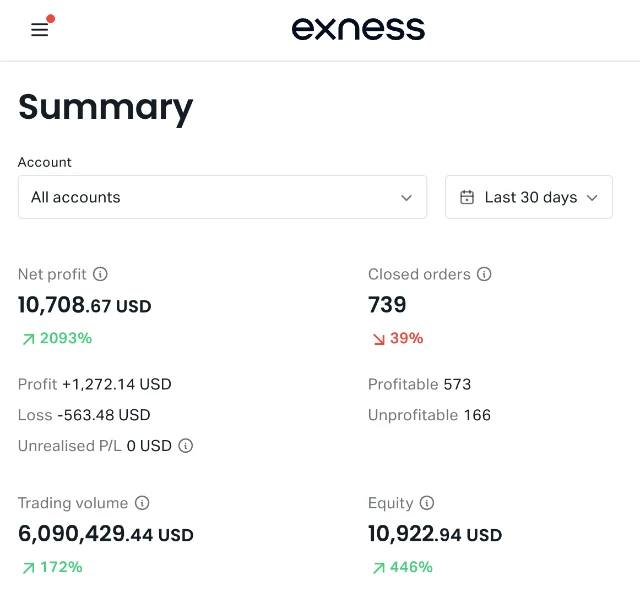This screenshot has height=593, width=640.
Task: Click the Loss -563.48 USD row
Action: pyautogui.click(x=84, y=415)
